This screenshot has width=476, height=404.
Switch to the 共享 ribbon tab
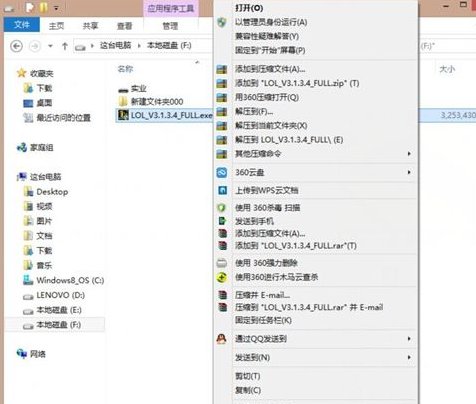point(90,26)
